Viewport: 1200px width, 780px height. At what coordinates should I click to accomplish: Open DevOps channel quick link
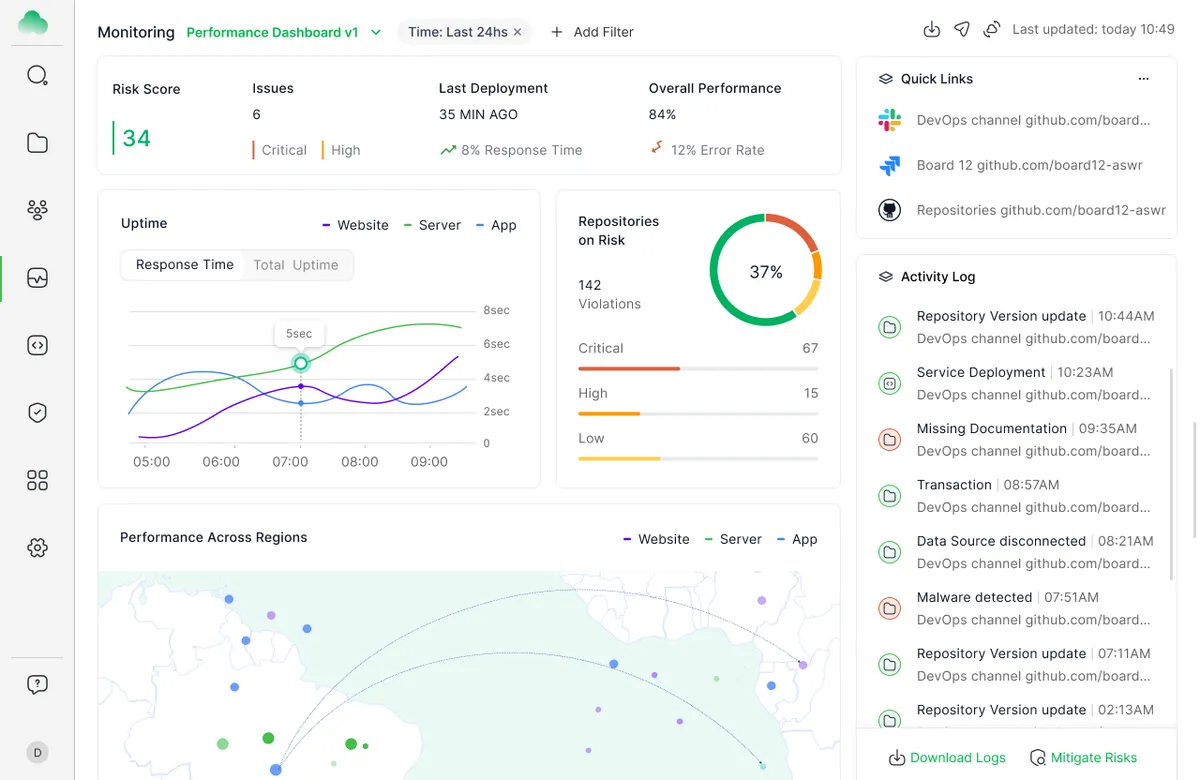coord(1033,120)
